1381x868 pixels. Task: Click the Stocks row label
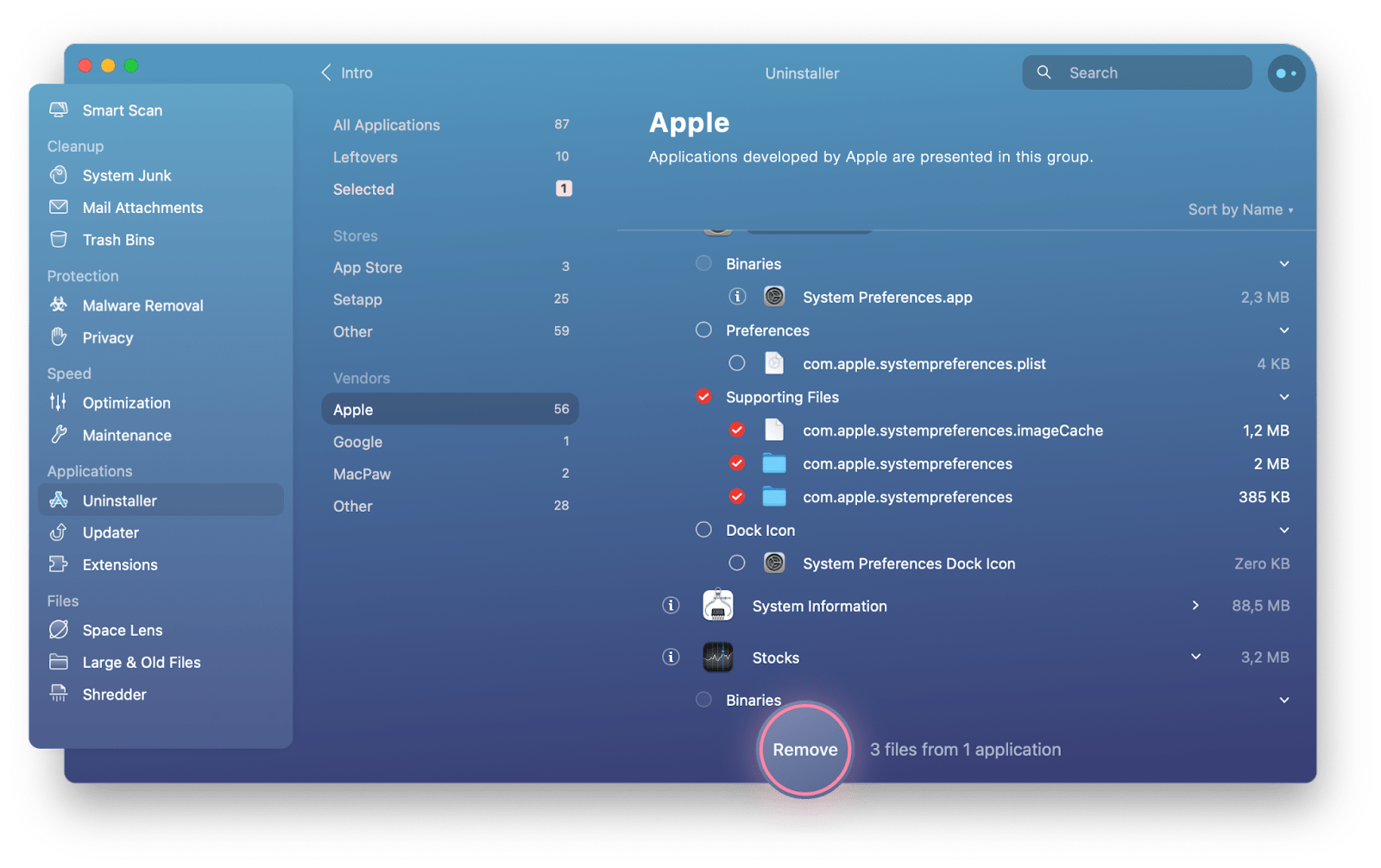[775, 657]
